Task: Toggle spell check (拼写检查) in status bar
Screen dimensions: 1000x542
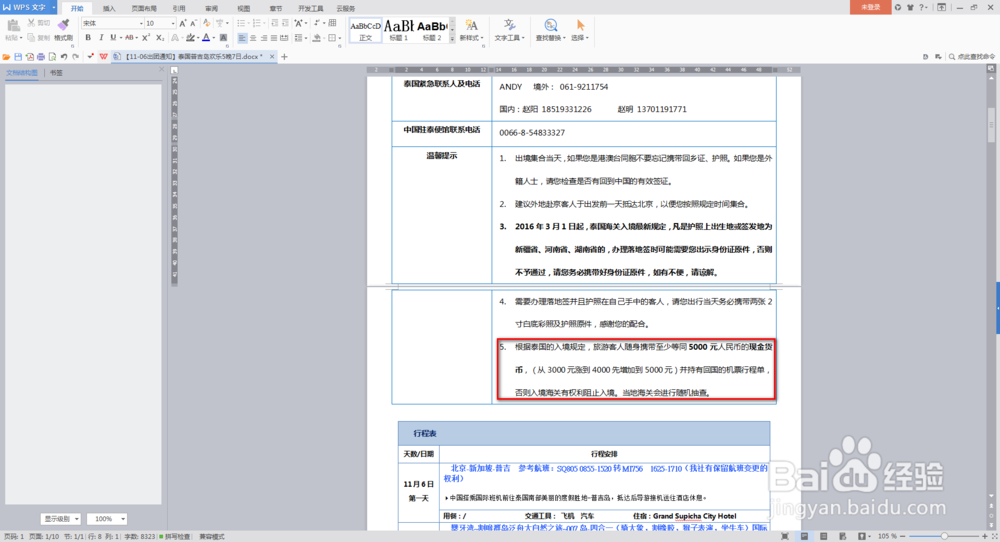Action: [175, 536]
